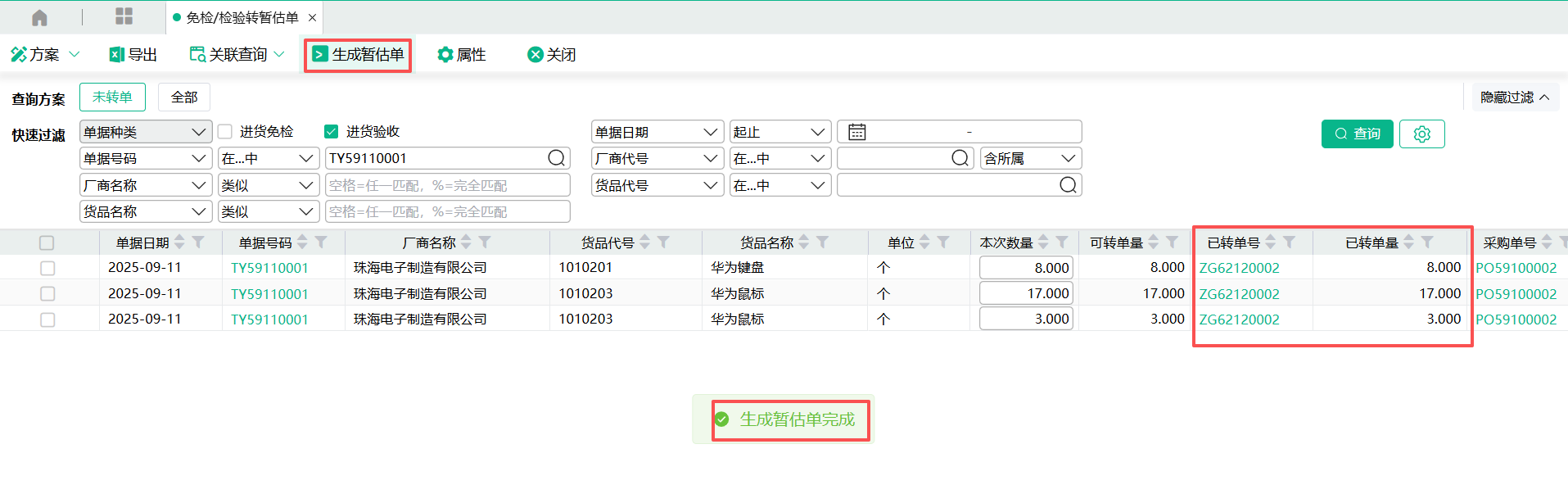Open the filter settings gear button
The height and width of the screenshot is (485, 1568).
[1421, 134]
